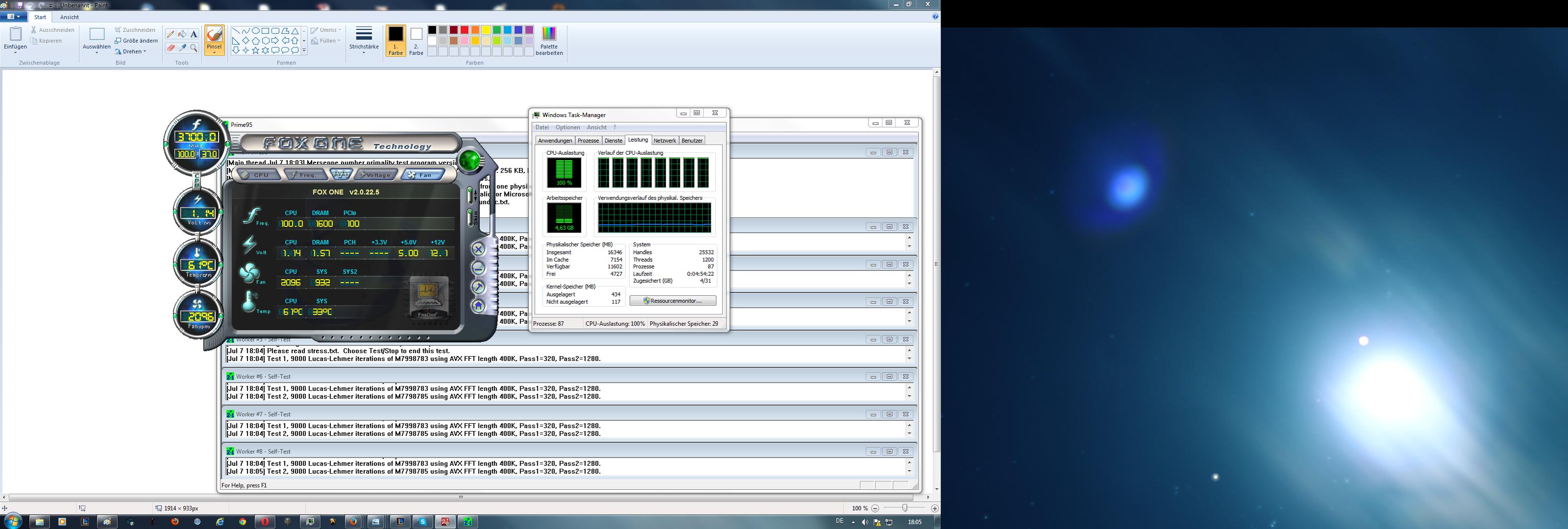Switch Fox One to Fan panel
Image resolution: width=1568 pixels, height=529 pixels.
click(423, 175)
